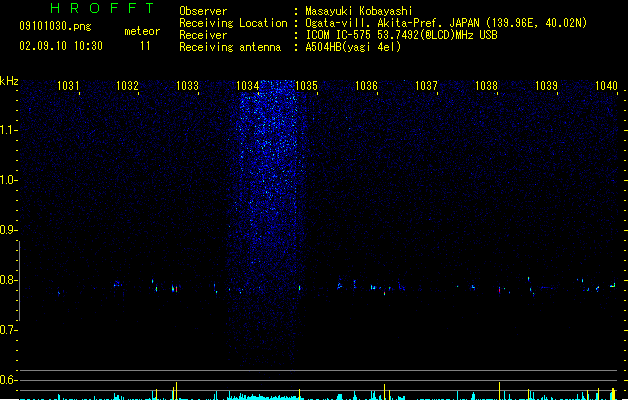Click the date stamp 02.09.10 10:30
Viewport: 629px width, 400px height.
(x=61, y=46)
